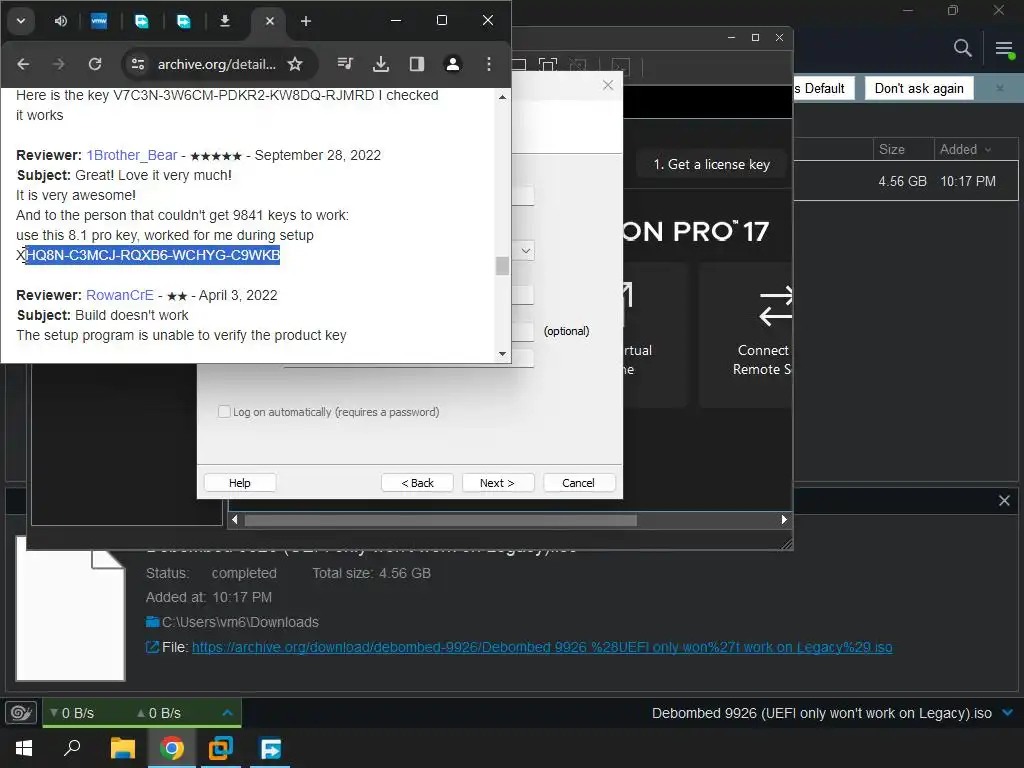
Task: View site information icon in address bar
Action: 138,64
